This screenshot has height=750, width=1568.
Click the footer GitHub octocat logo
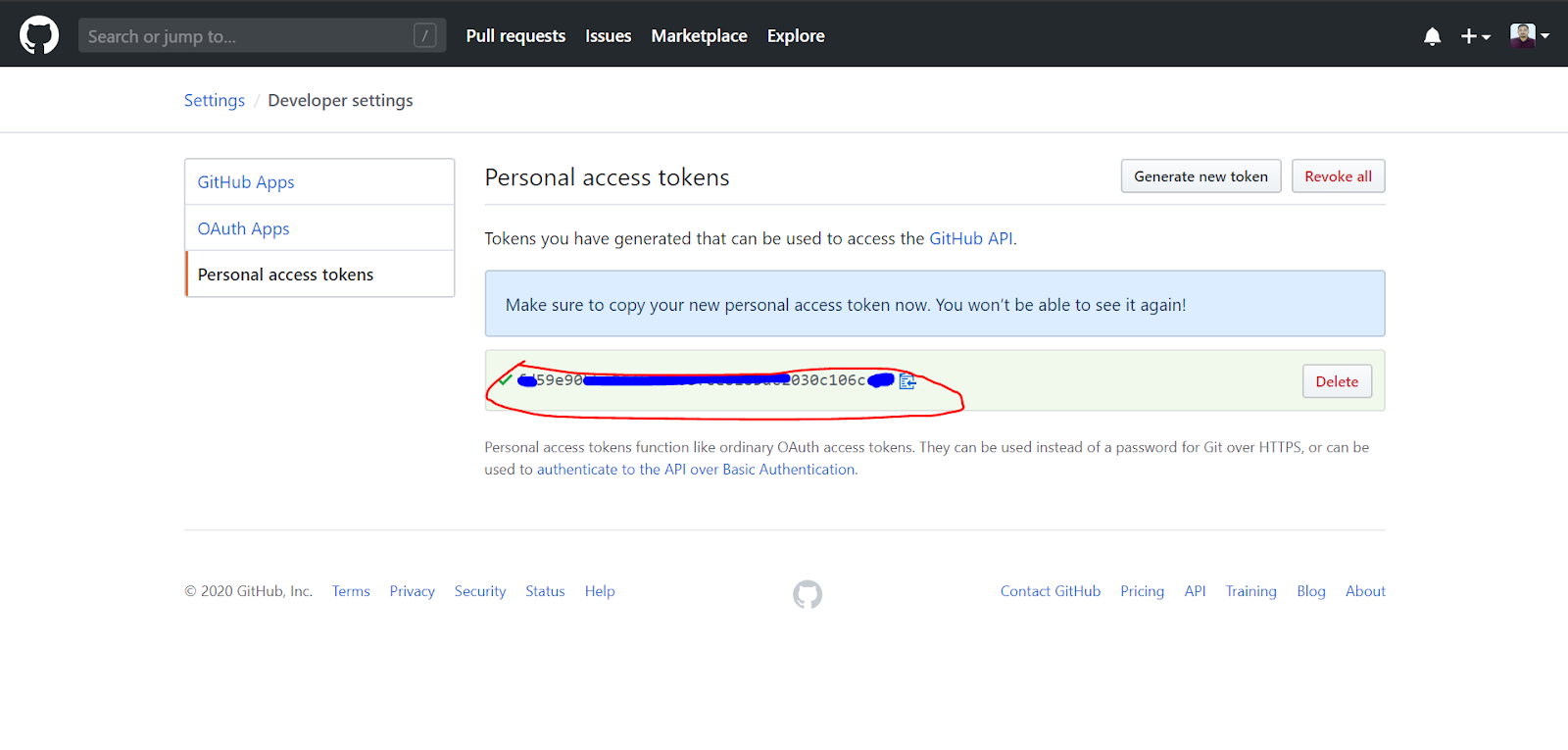(808, 594)
